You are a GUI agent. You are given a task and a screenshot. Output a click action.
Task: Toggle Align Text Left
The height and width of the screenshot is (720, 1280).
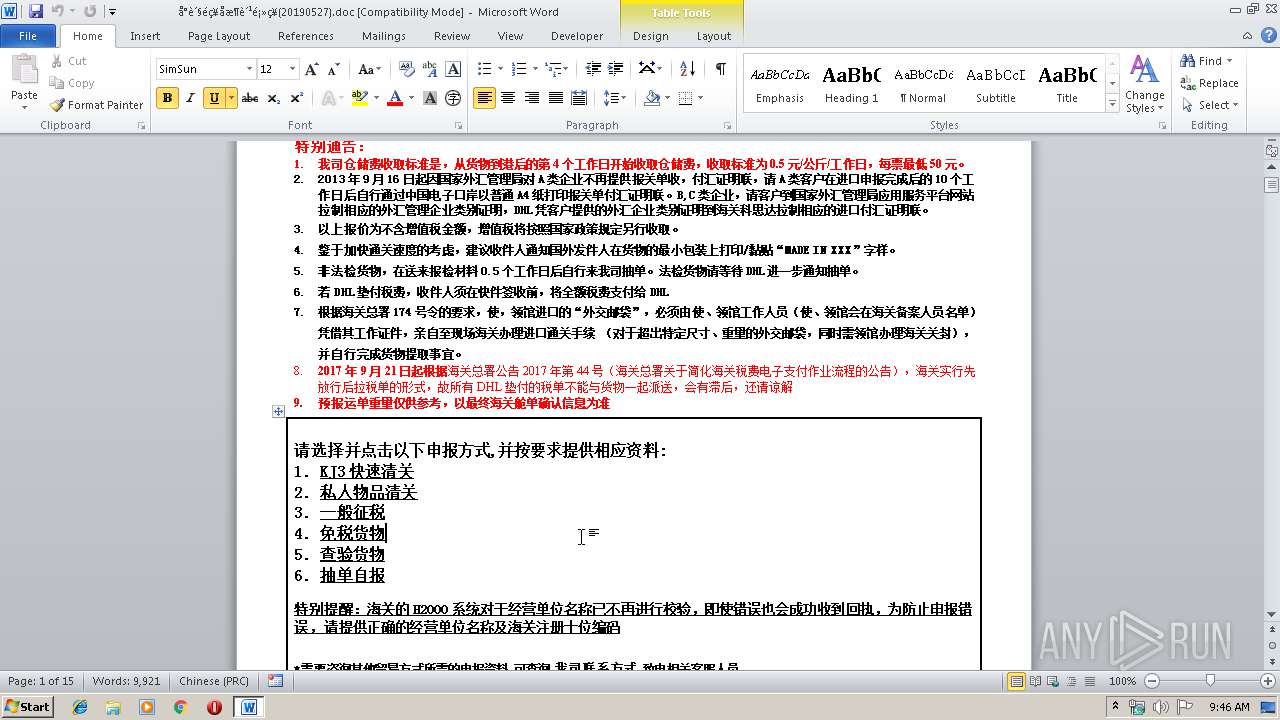485,98
